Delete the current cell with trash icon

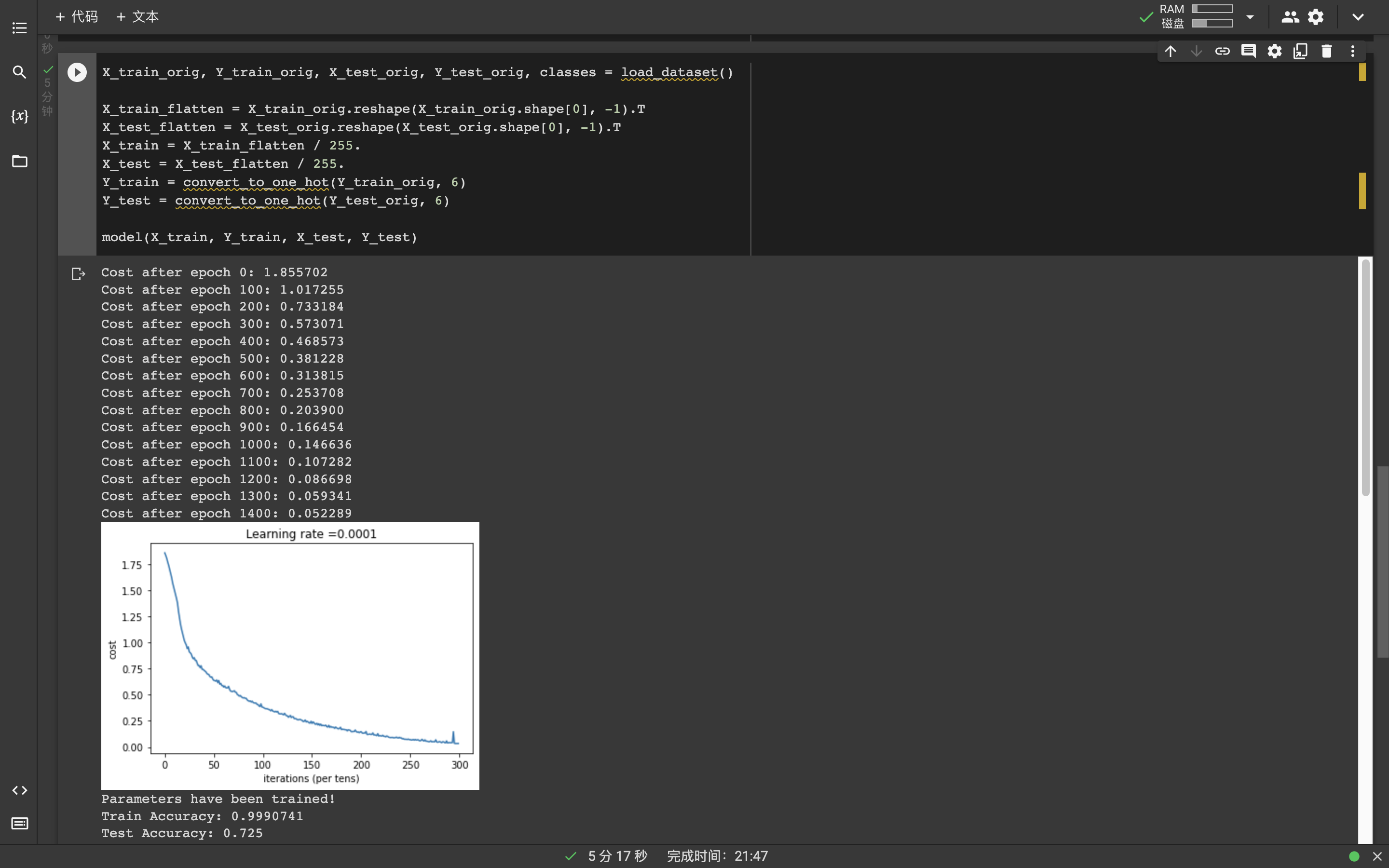point(1326,52)
